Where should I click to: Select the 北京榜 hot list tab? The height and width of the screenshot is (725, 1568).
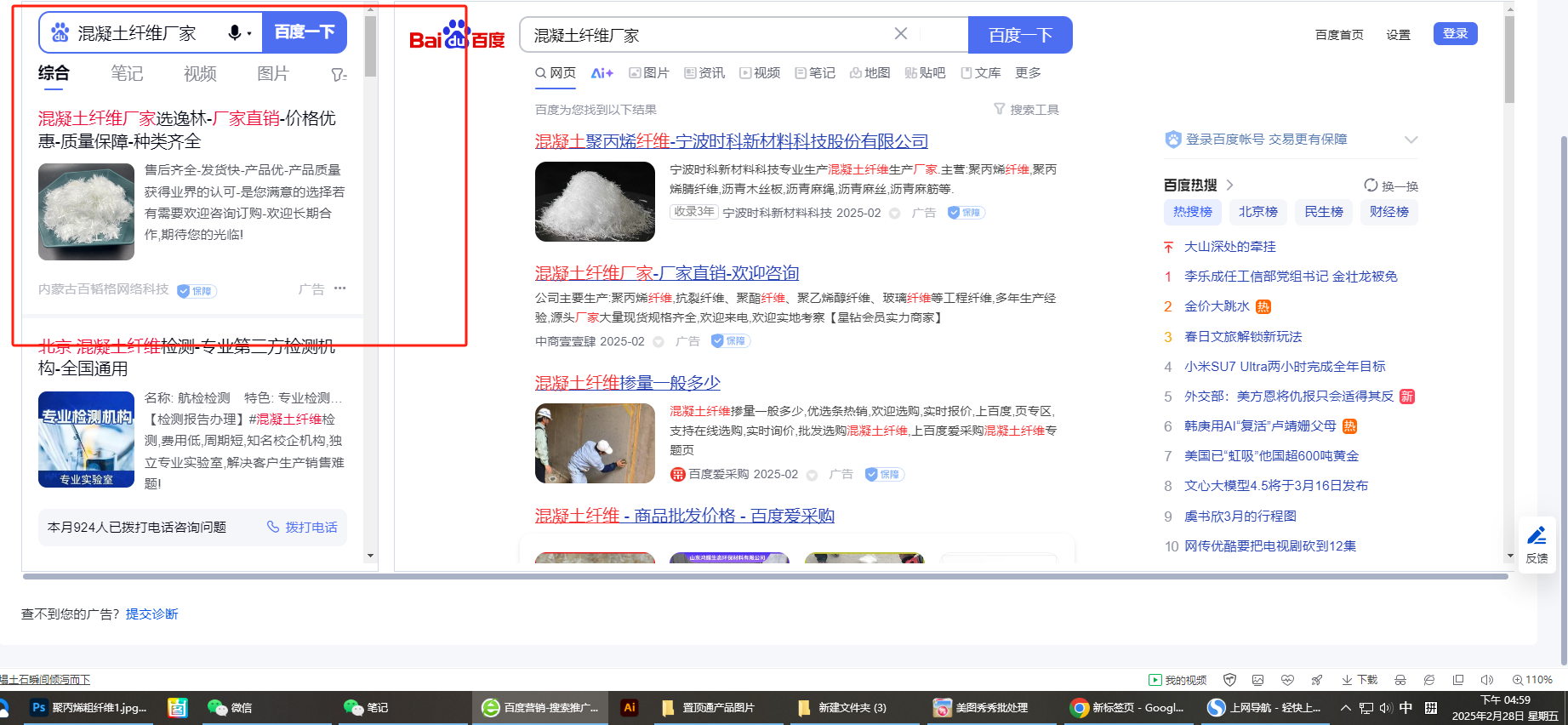tap(1258, 212)
